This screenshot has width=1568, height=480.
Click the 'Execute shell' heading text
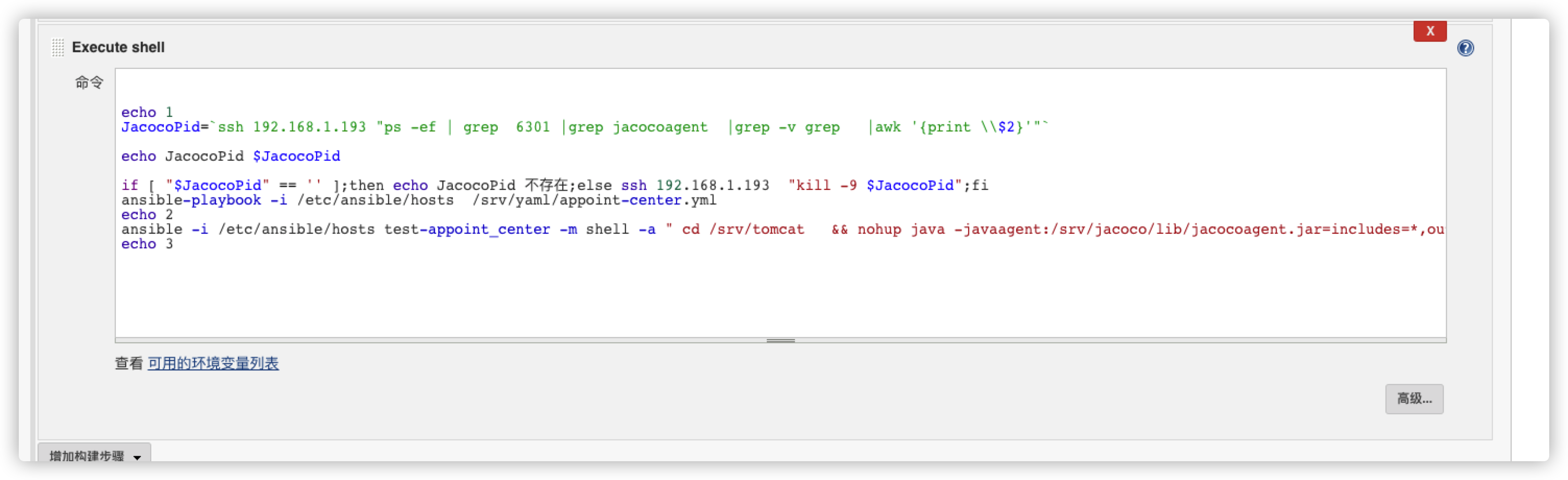[118, 47]
